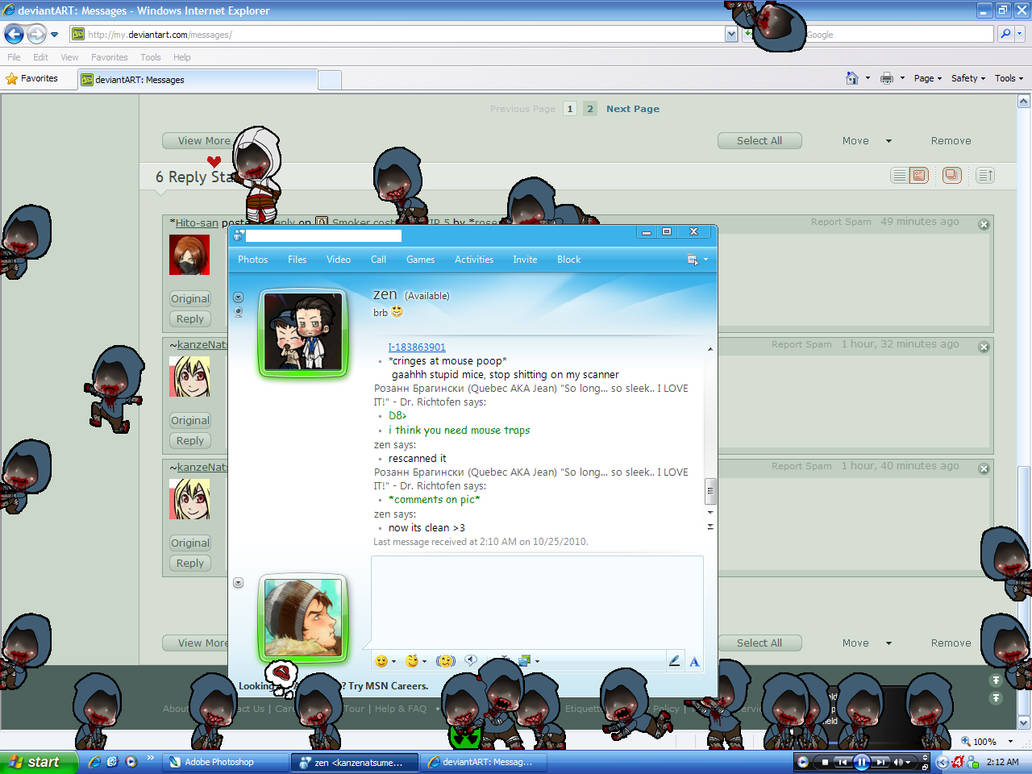Click the IE Print icon
1032x774 pixels.
click(x=887, y=78)
